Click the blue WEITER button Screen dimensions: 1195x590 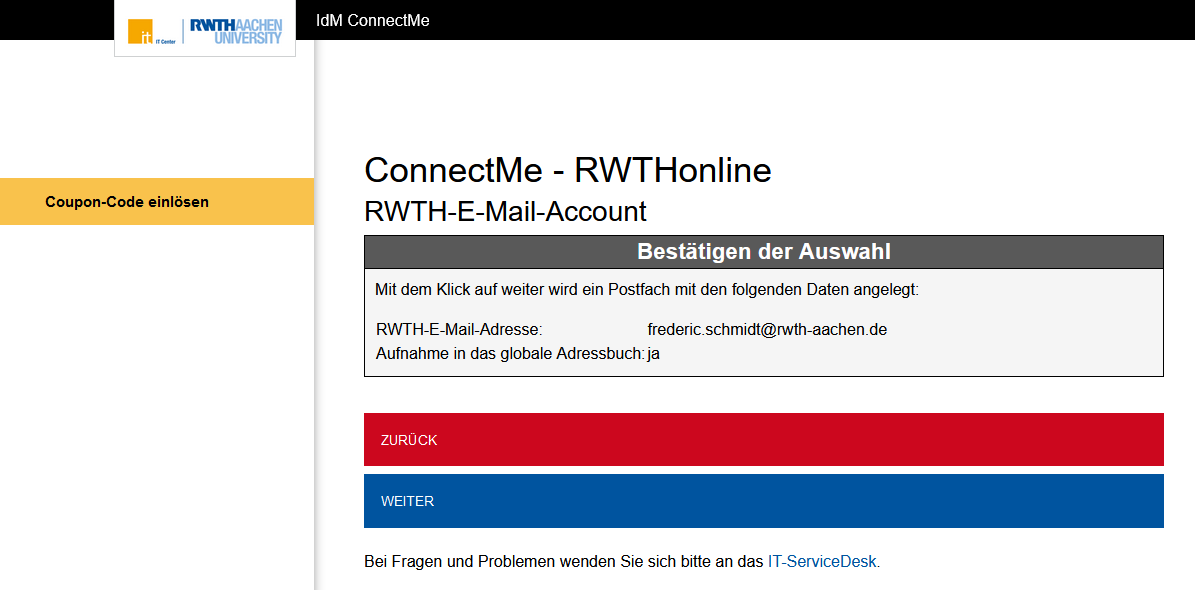763,500
